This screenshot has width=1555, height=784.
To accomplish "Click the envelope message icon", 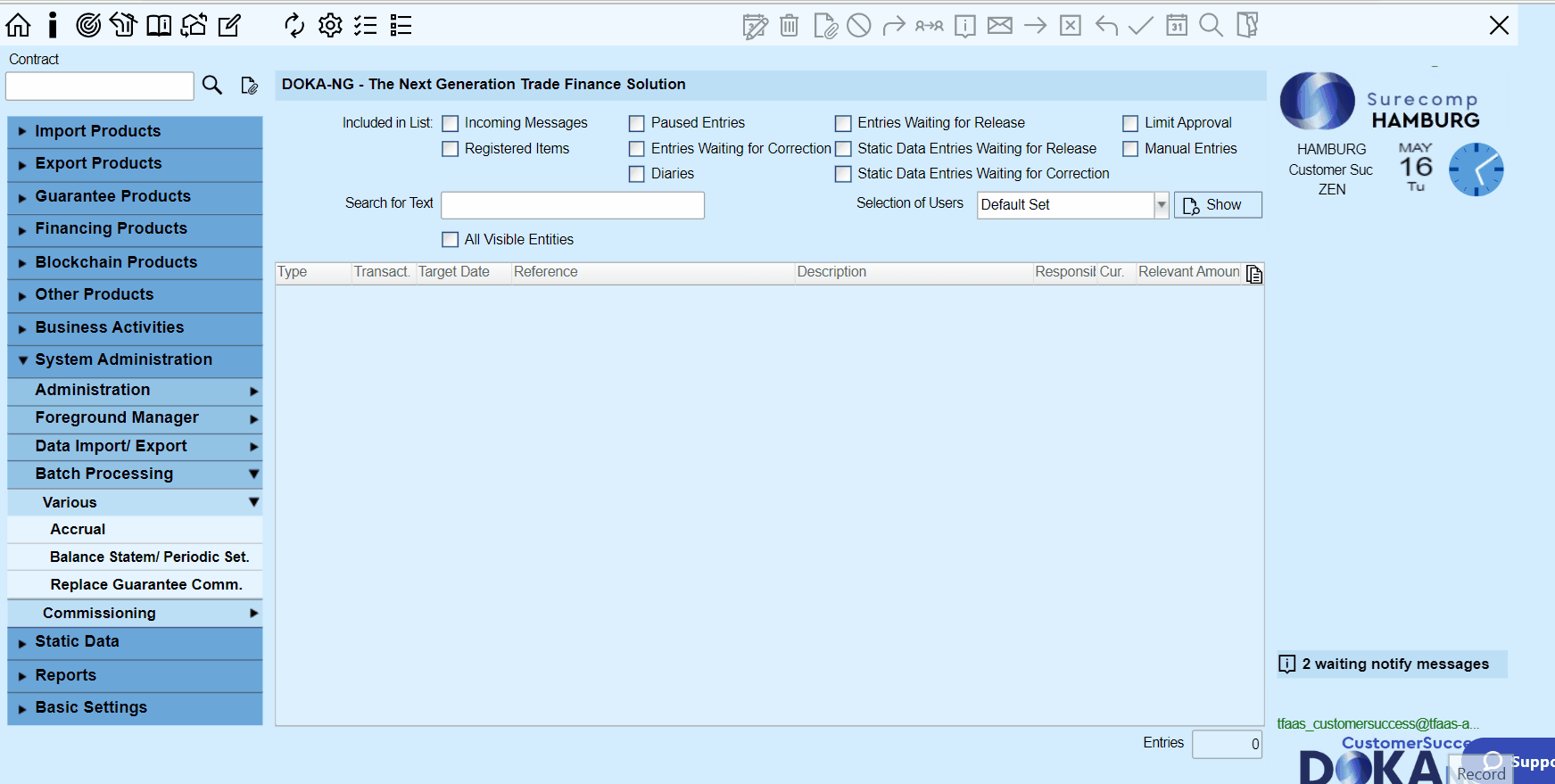I will 1000,25.
